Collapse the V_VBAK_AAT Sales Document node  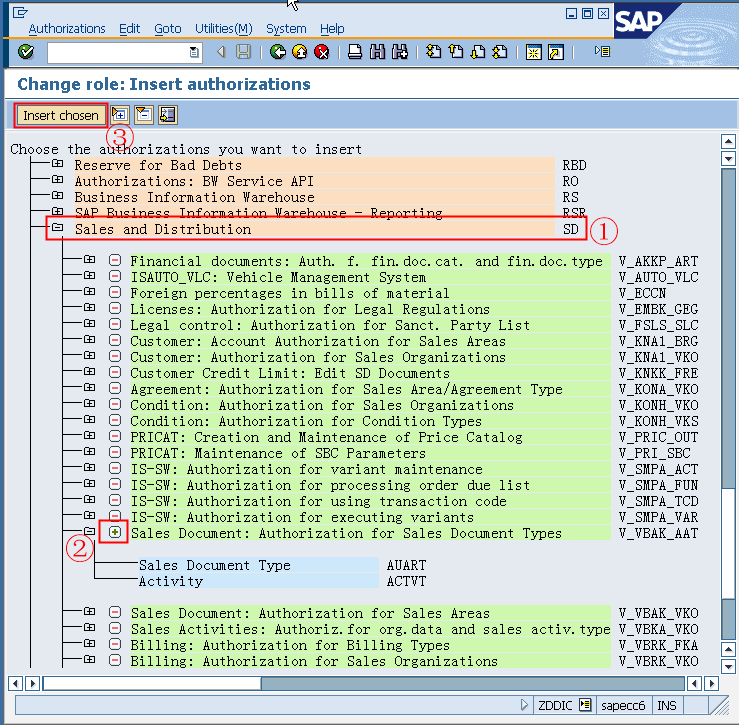pos(90,531)
